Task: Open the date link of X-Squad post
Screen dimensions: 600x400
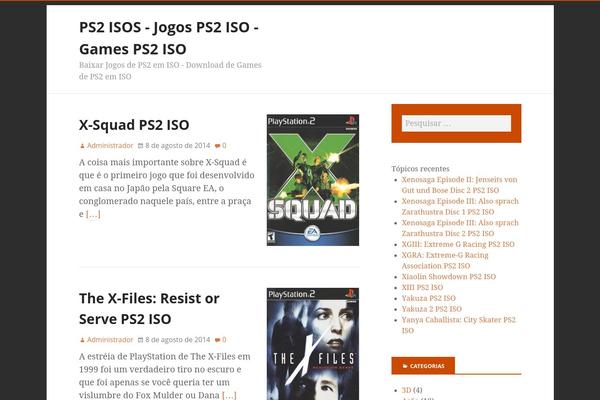Action: point(178,145)
